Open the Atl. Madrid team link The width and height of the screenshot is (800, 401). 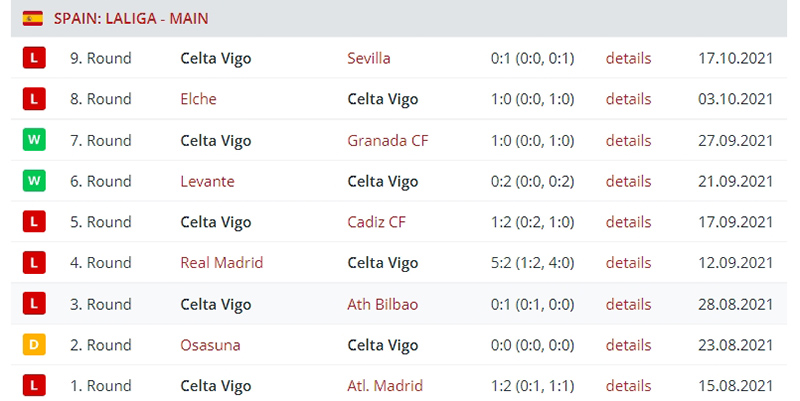pyautogui.click(x=385, y=386)
